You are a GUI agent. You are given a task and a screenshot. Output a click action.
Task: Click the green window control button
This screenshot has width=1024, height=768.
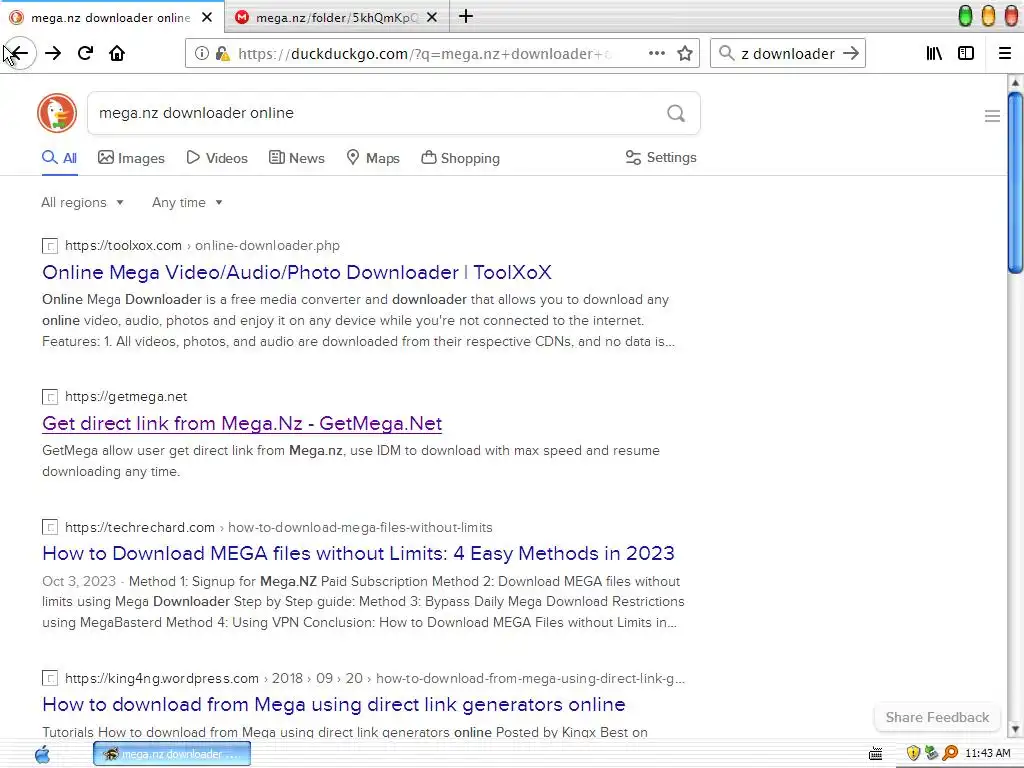965,16
